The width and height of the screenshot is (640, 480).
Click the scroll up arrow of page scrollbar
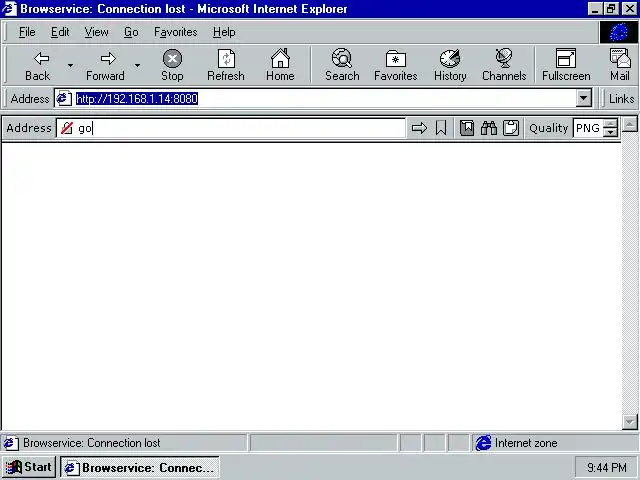[x=630, y=124]
